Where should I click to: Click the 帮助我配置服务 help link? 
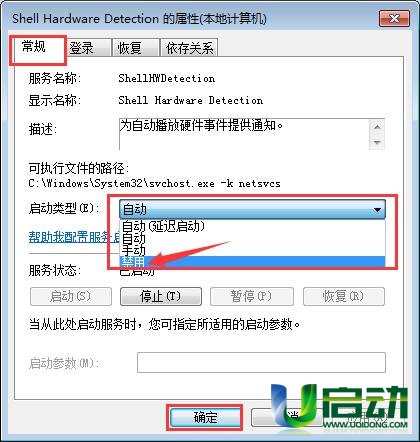point(74,237)
